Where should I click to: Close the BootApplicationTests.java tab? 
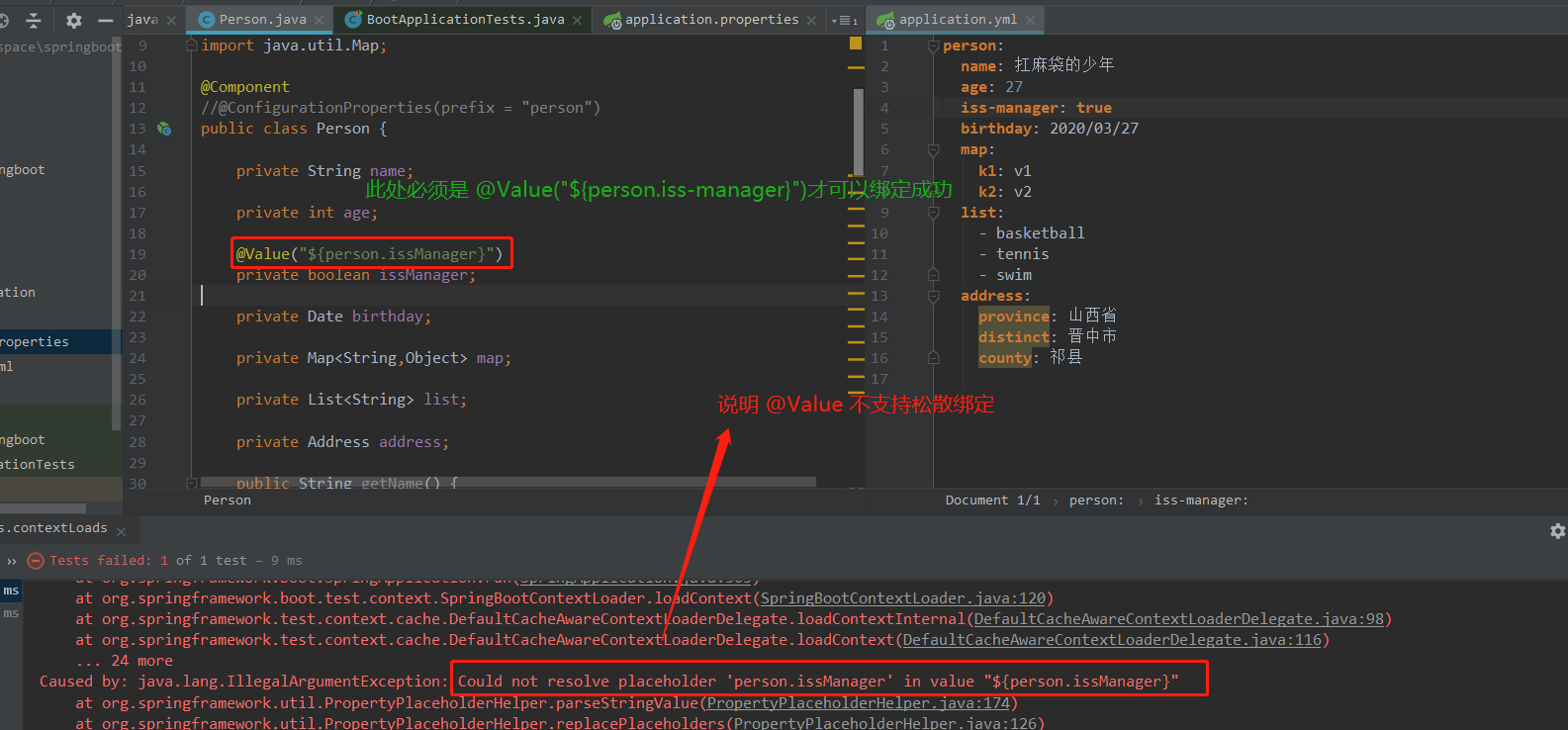click(x=578, y=20)
